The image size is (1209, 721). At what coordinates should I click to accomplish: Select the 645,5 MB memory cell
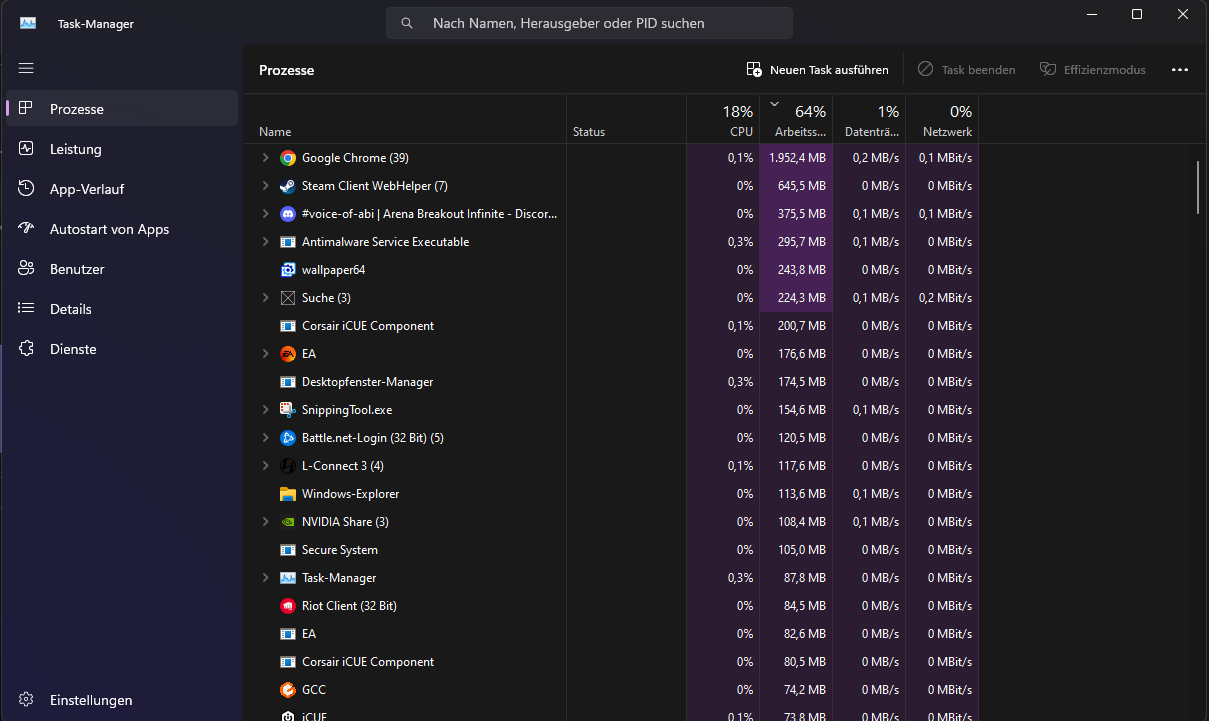click(x=796, y=186)
